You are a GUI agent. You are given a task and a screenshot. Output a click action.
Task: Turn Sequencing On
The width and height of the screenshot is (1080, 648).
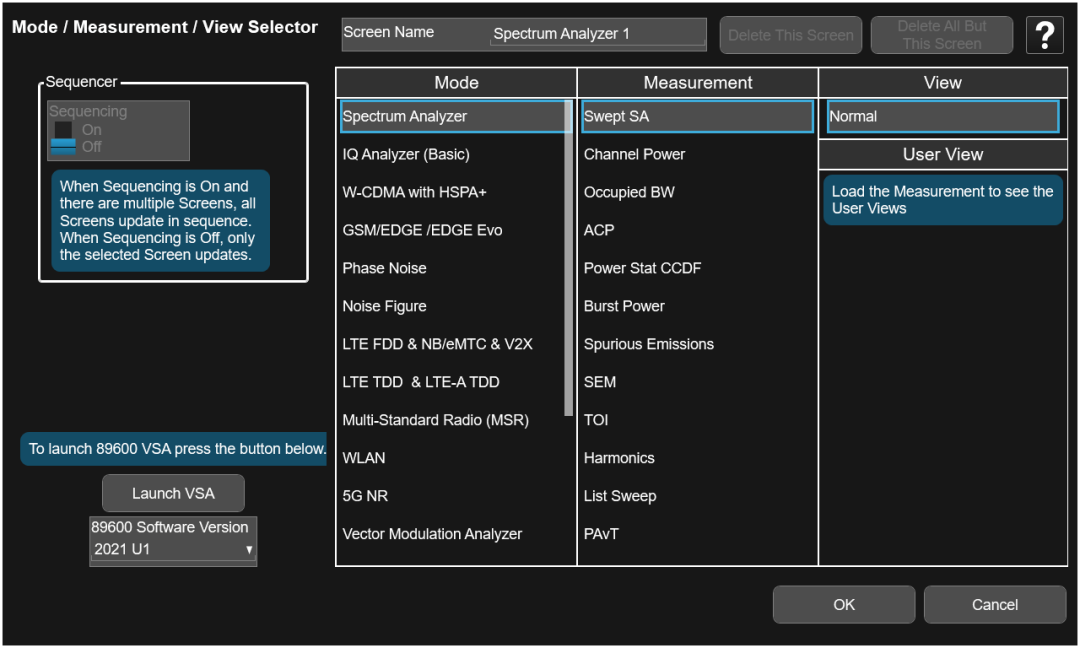click(x=64, y=130)
